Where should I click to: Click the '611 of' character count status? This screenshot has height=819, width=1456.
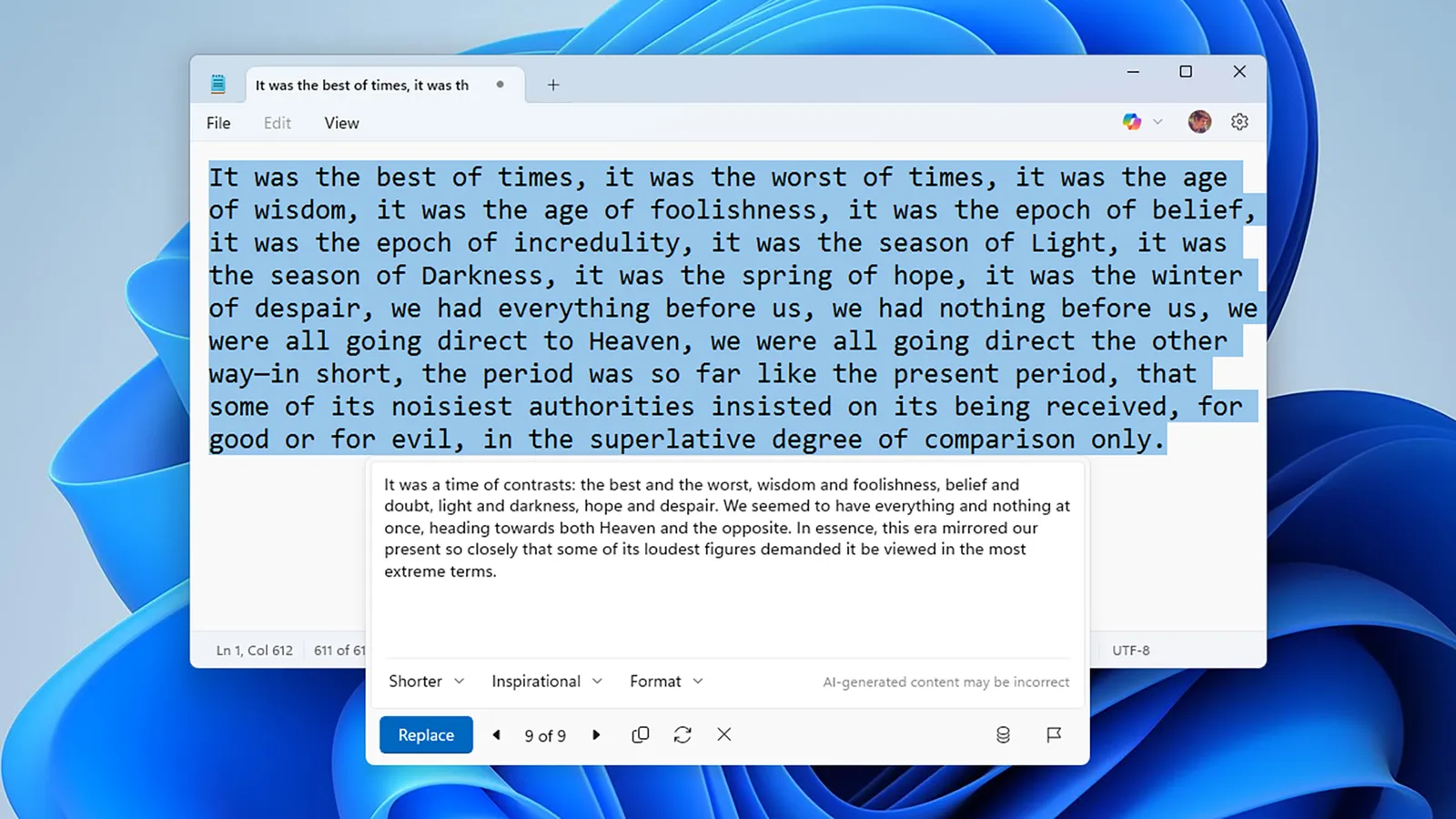click(339, 651)
